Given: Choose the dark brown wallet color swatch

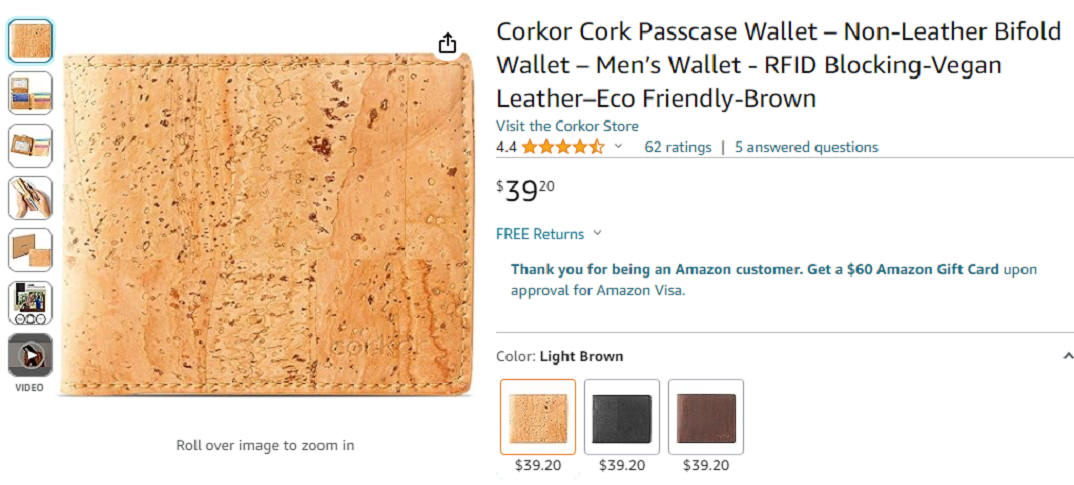Looking at the screenshot, I should point(705,416).
